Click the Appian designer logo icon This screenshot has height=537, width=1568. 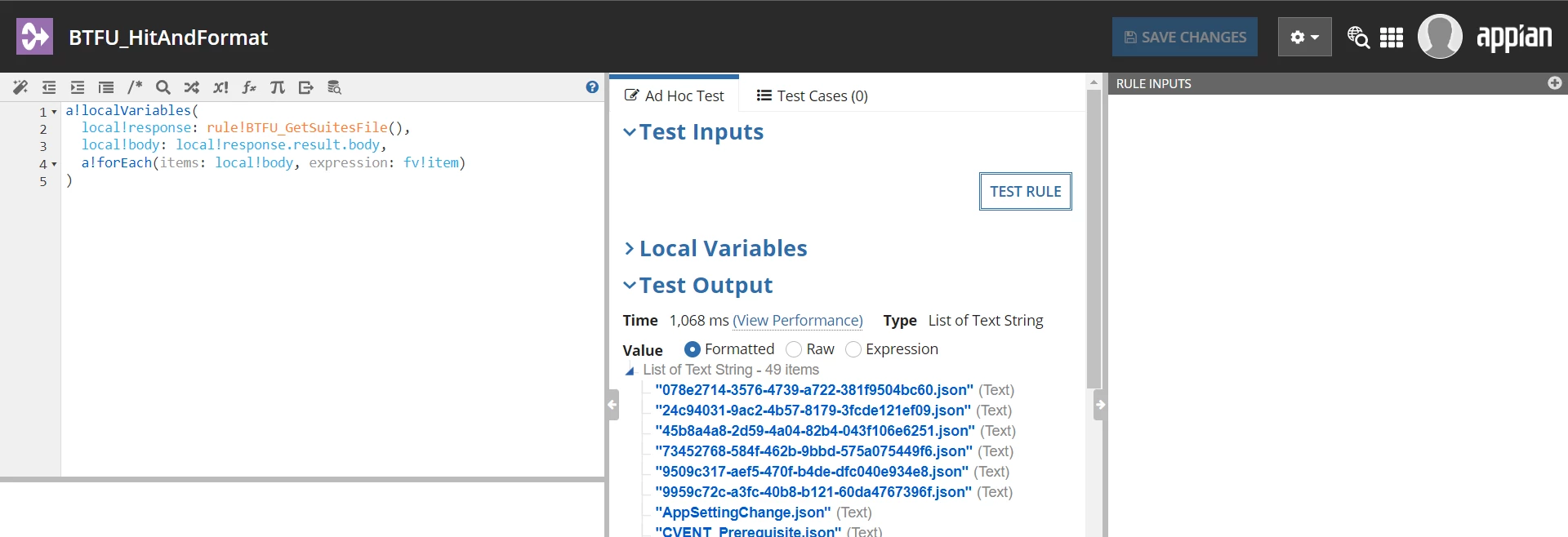34,37
